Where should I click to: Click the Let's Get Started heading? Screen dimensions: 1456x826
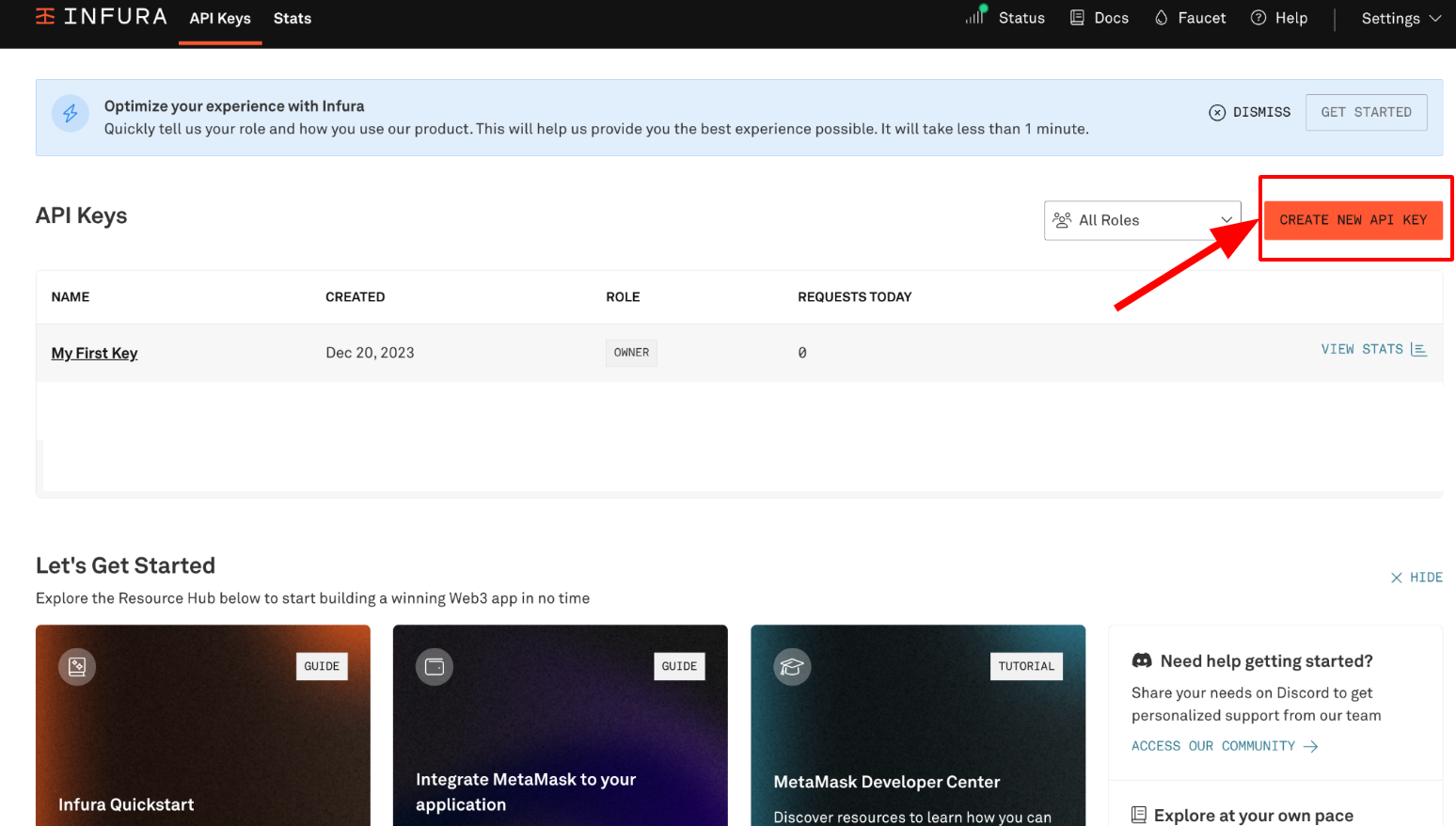pyautogui.click(x=126, y=565)
